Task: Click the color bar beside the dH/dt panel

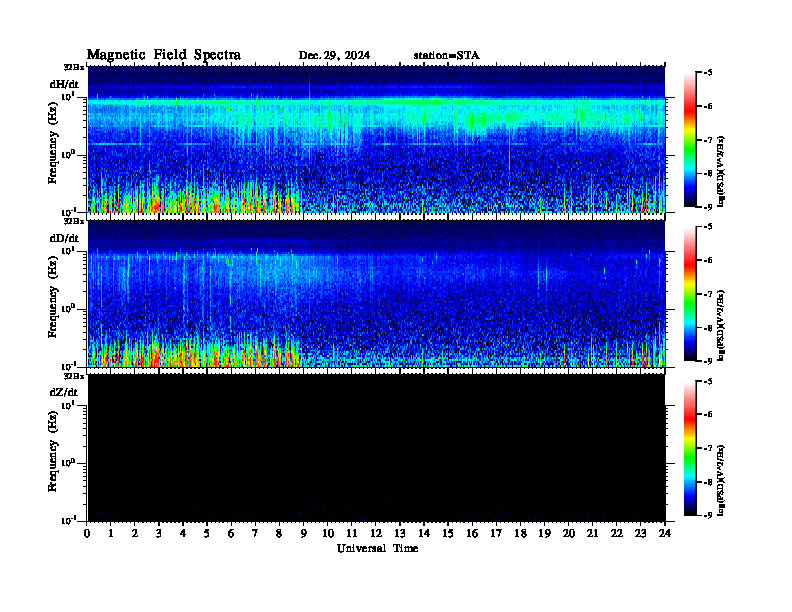Action: 690,140
